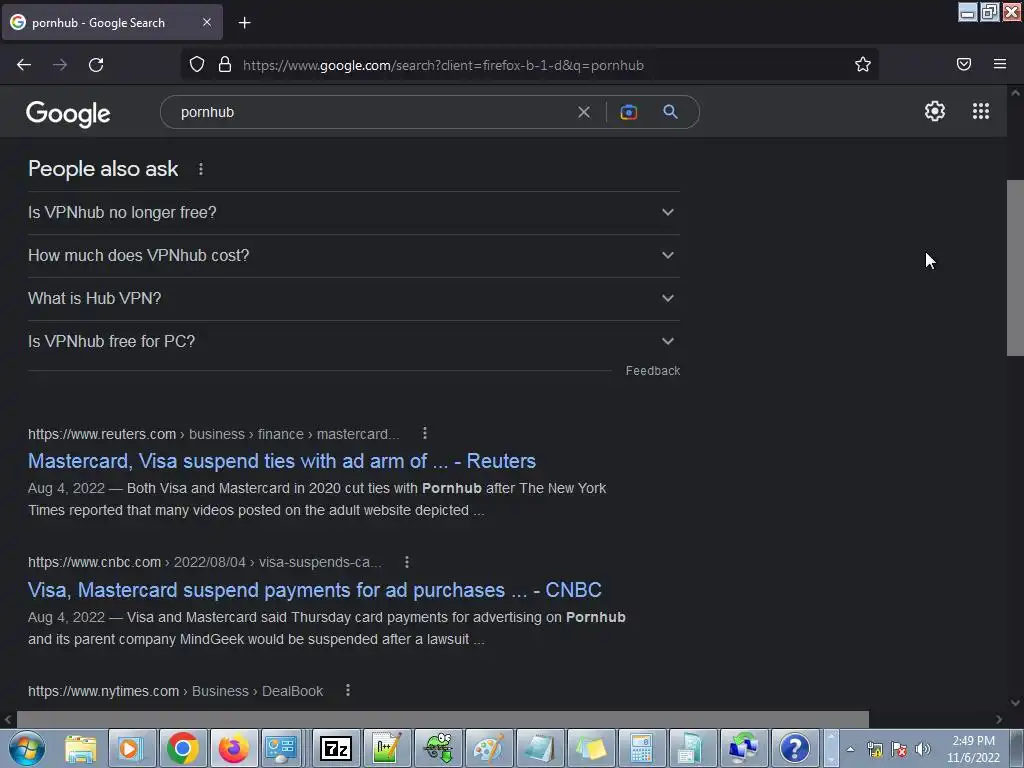Click into the Google search input field
1024x768 pixels.
coord(372,112)
